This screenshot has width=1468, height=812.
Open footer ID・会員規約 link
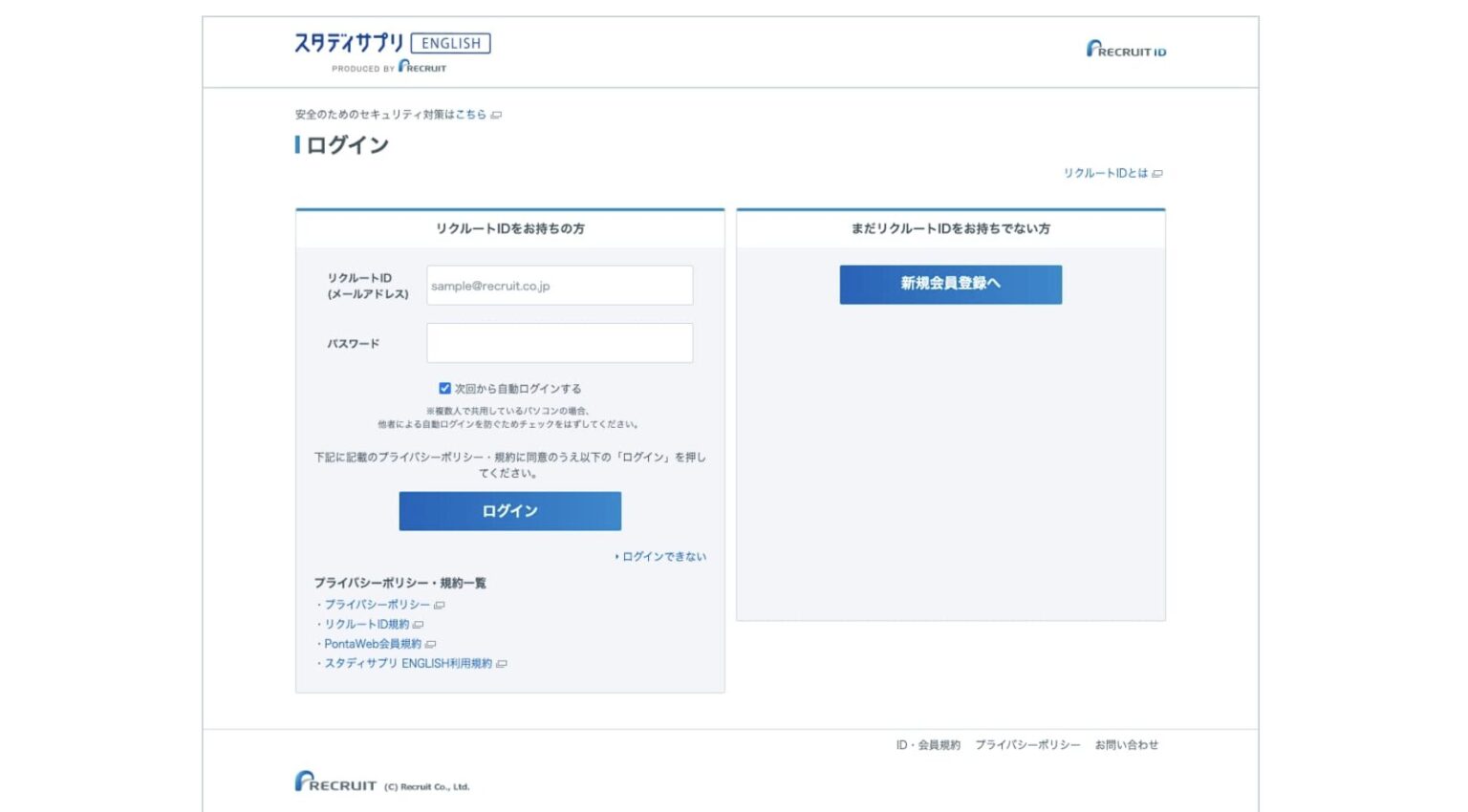point(928,745)
